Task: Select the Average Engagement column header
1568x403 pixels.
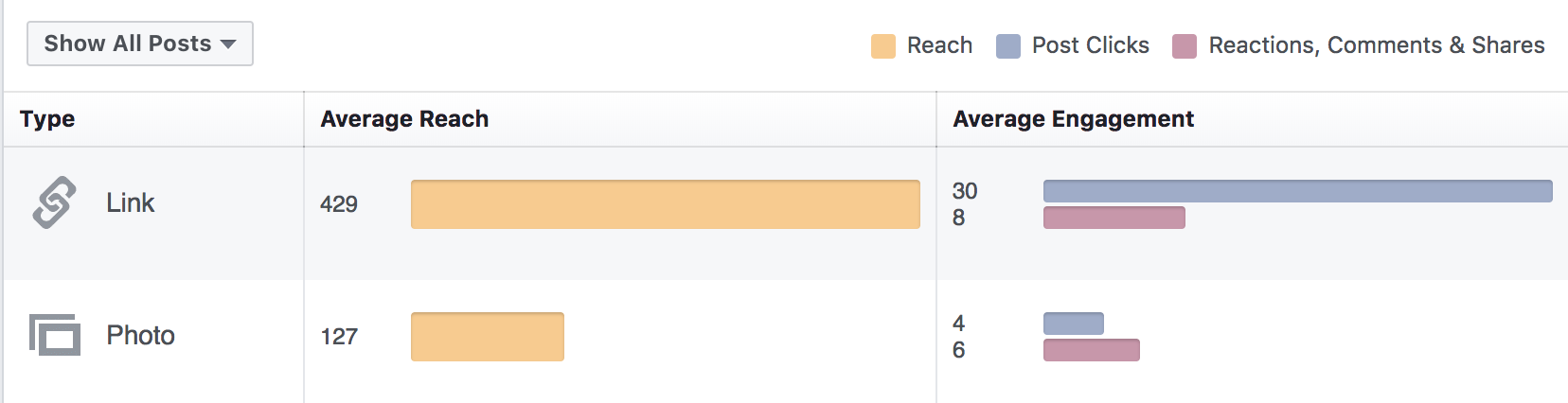Action: click(x=1073, y=119)
